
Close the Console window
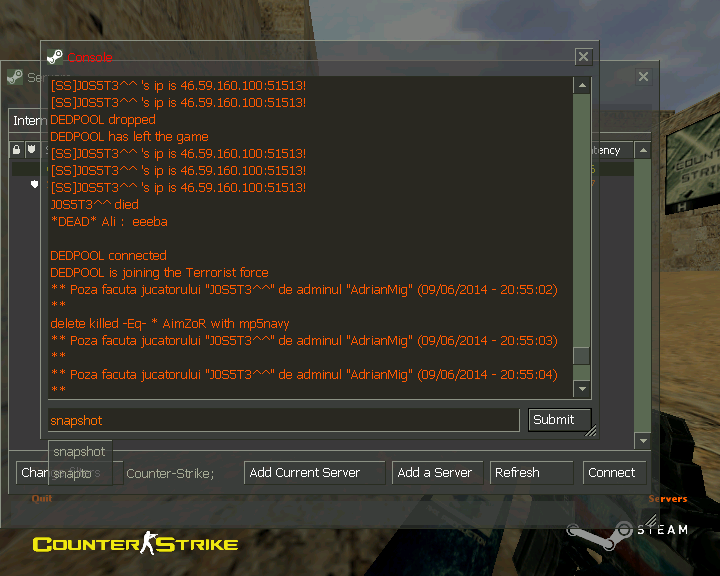pos(583,57)
